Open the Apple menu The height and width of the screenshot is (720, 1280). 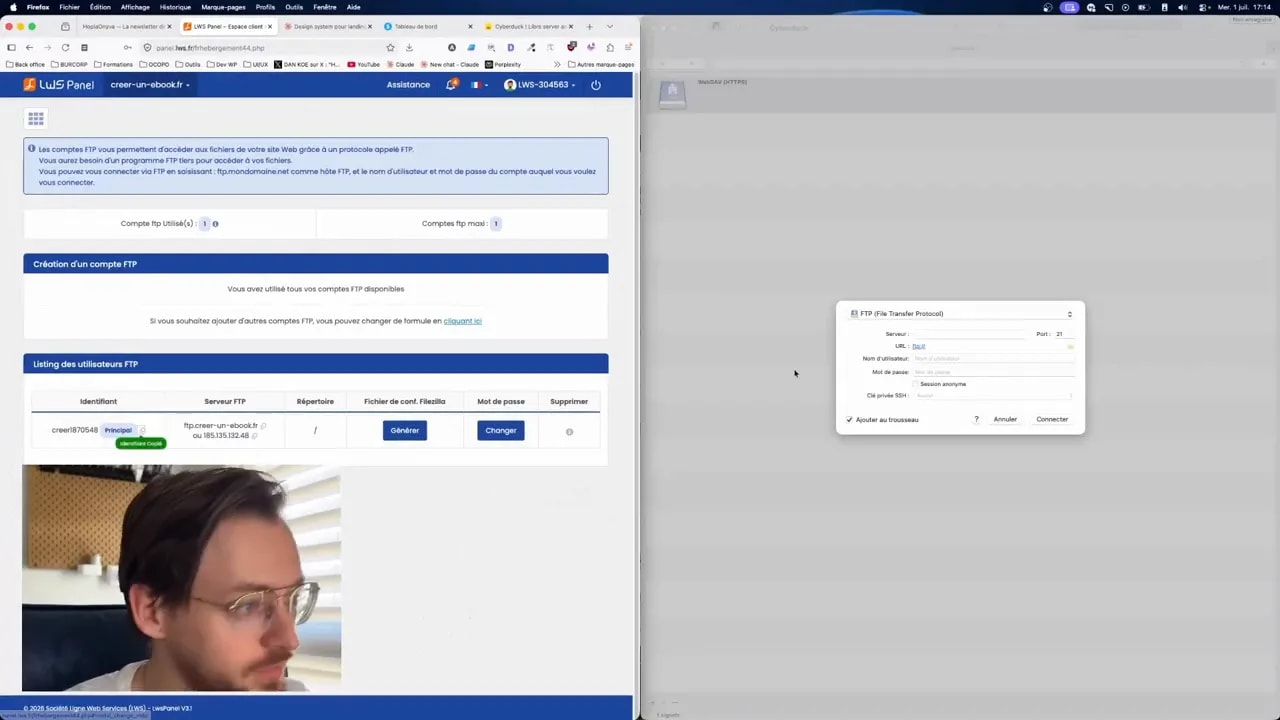click(12, 7)
